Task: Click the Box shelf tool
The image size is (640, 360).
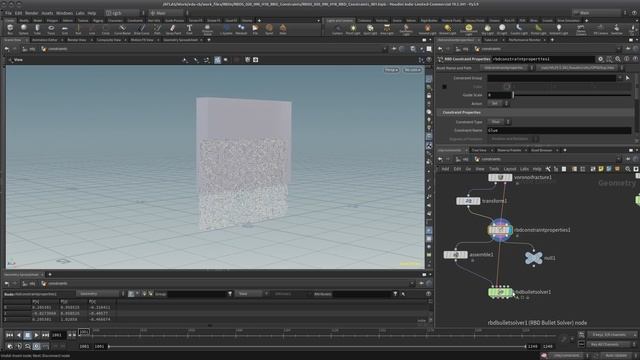Action: 10,29
